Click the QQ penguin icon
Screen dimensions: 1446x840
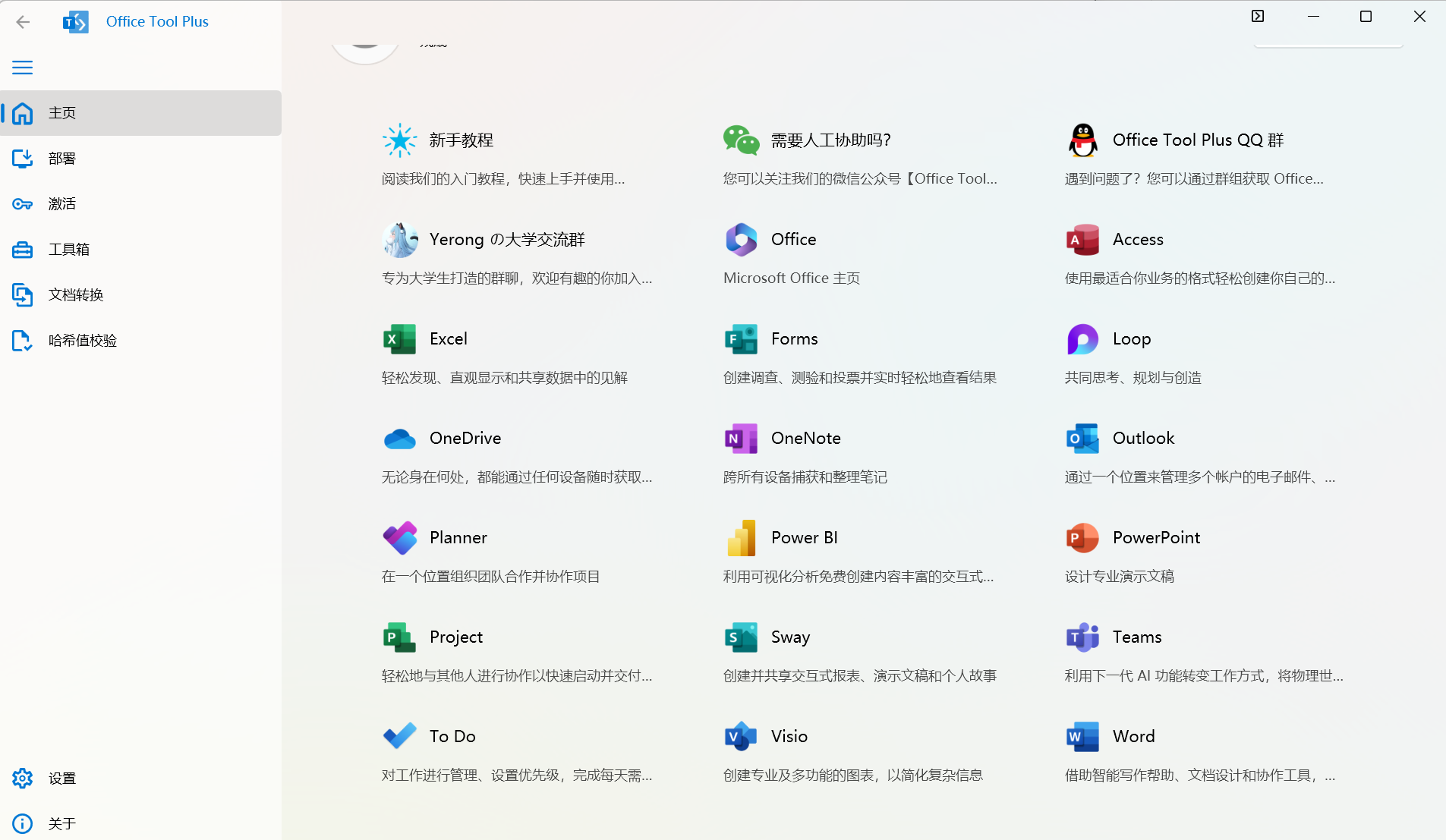[1083, 140]
